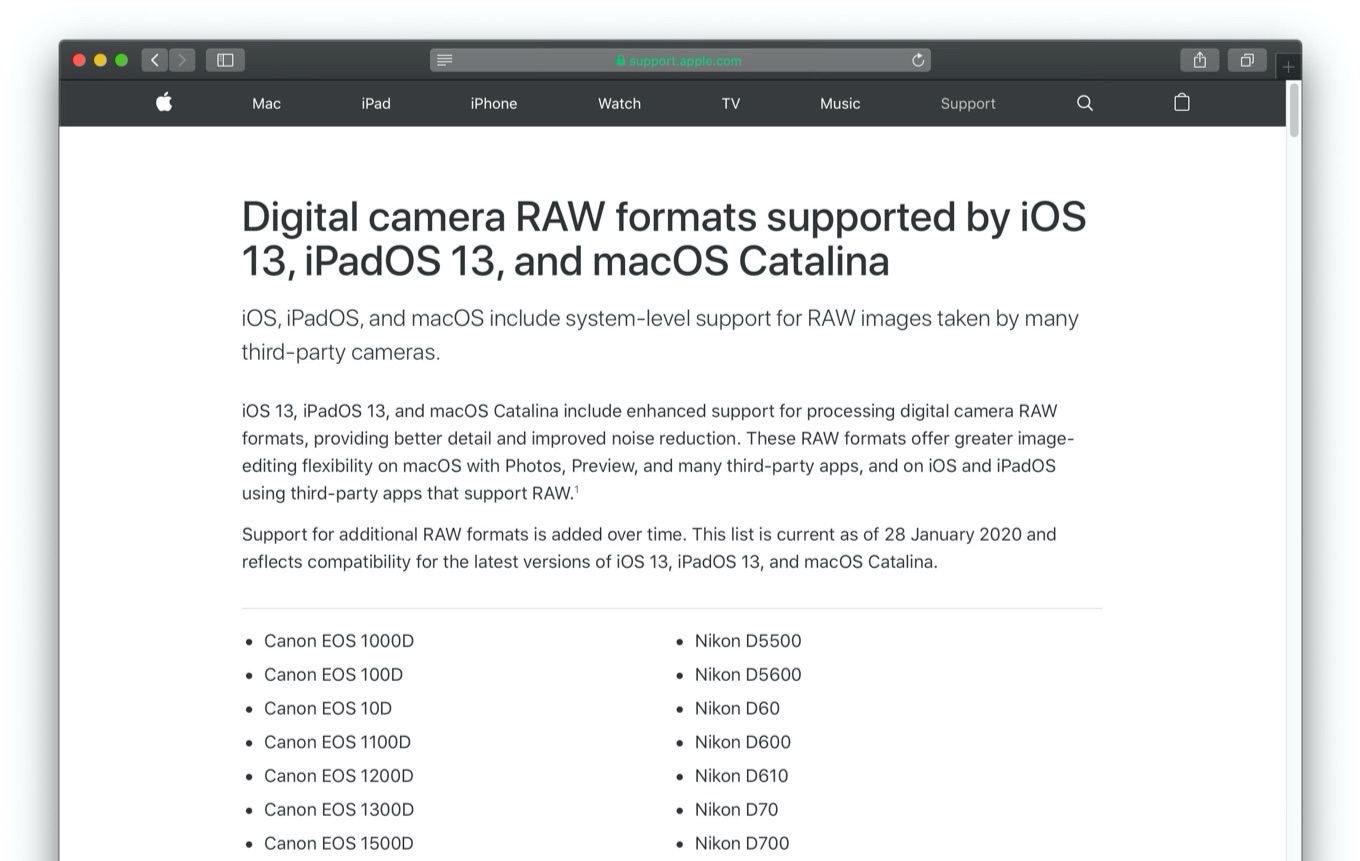Select Canon EOS 1500D list entry
This screenshot has width=1360, height=861.
tap(339, 843)
